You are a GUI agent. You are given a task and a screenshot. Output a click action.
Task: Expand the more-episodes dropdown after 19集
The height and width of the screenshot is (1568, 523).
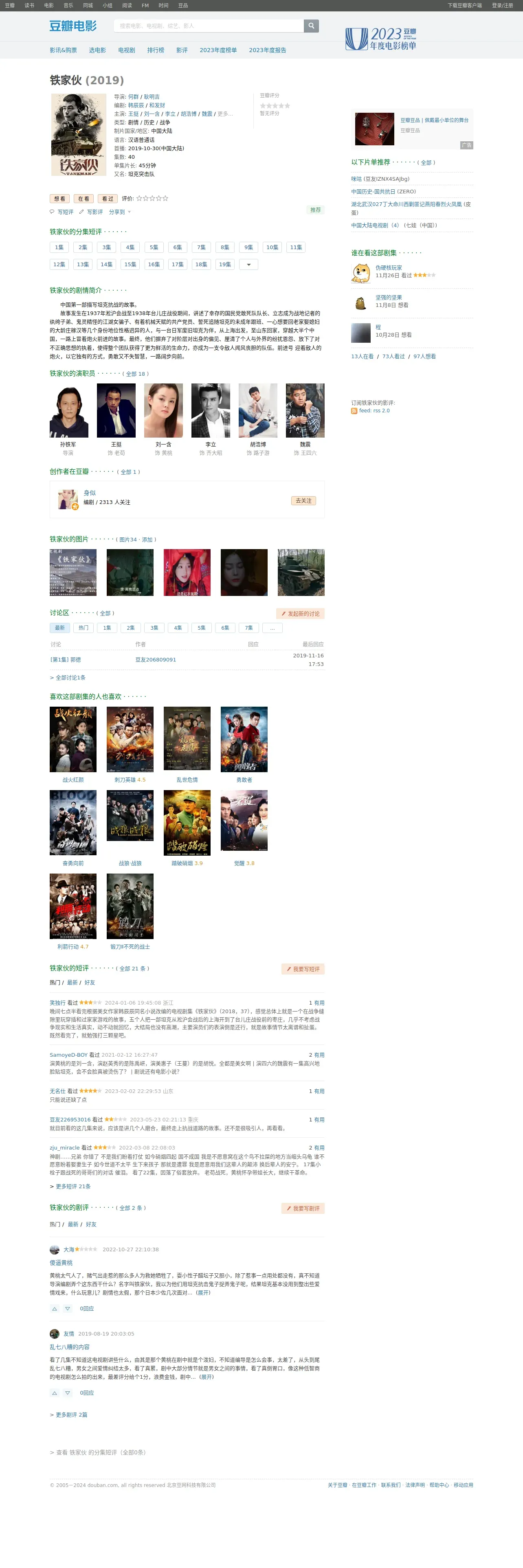[x=248, y=264]
